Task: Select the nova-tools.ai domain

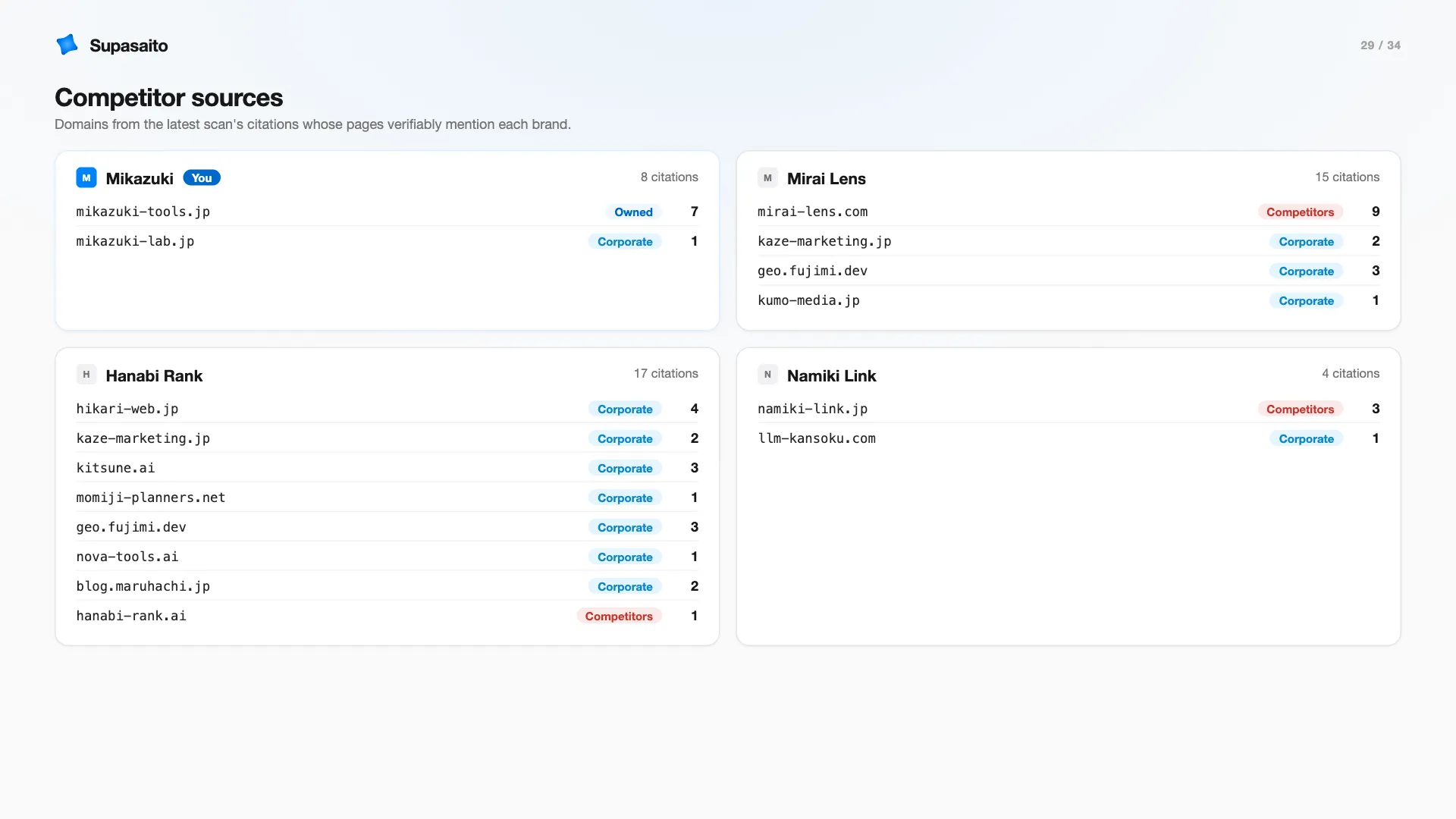Action: click(x=127, y=557)
